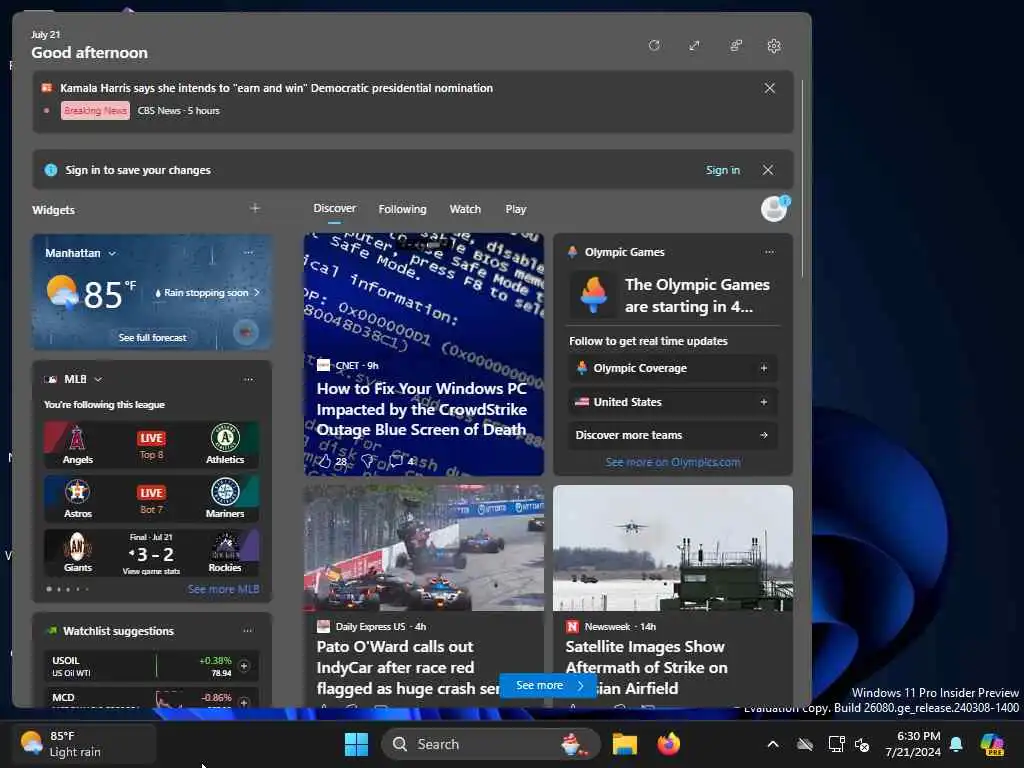Click the Breaking News tag
The width and height of the screenshot is (1024, 768).
pos(95,110)
